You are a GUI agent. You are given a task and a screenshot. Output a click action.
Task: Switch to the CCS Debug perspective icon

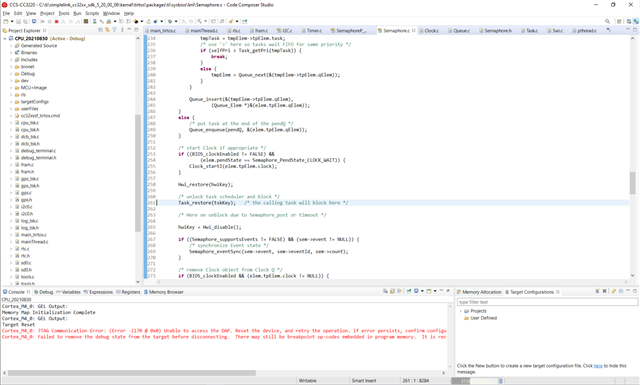pyautogui.click(x=636, y=21)
